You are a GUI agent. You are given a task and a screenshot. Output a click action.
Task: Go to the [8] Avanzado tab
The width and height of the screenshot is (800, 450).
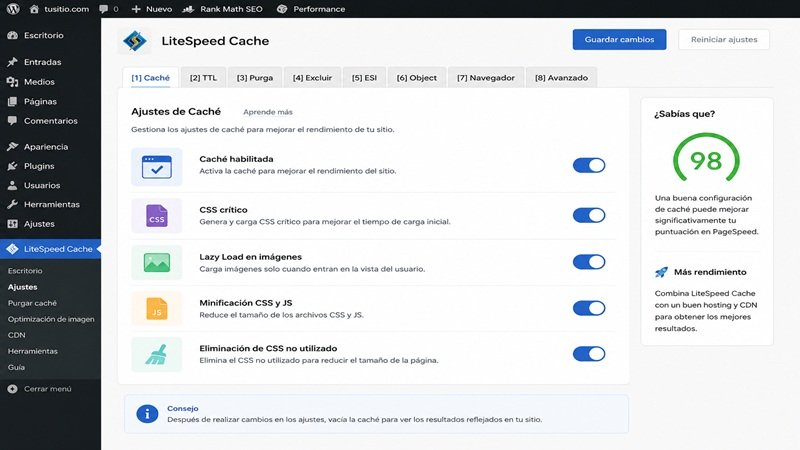[561, 78]
